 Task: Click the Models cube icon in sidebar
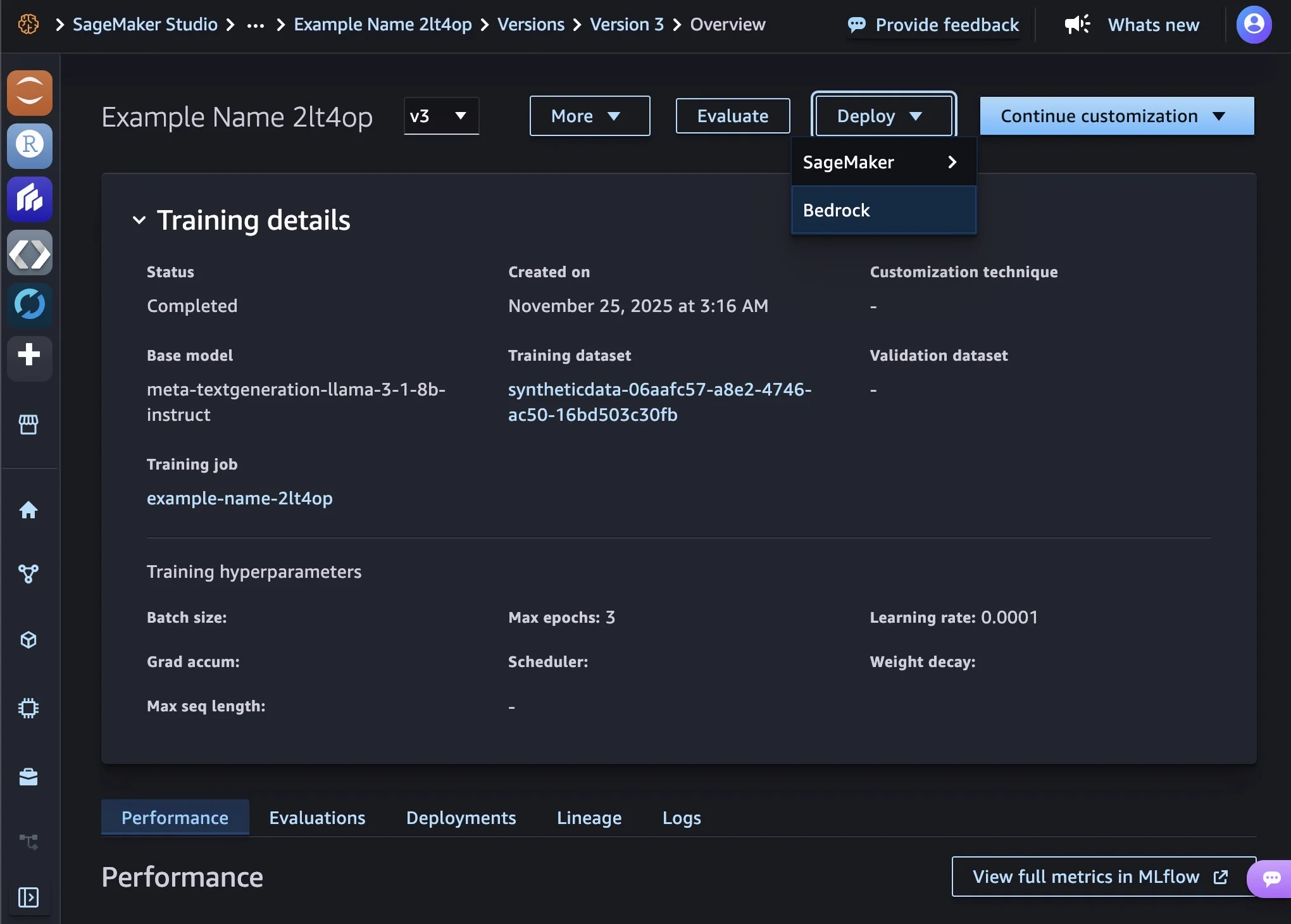[x=28, y=640]
